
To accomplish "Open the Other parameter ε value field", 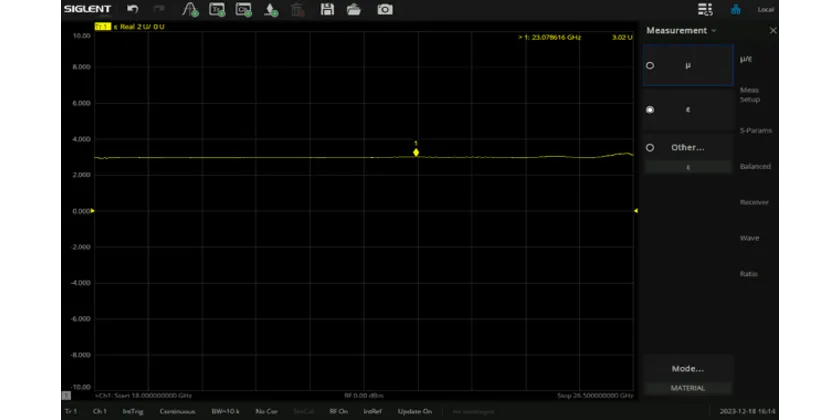I will [x=688, y=167].
